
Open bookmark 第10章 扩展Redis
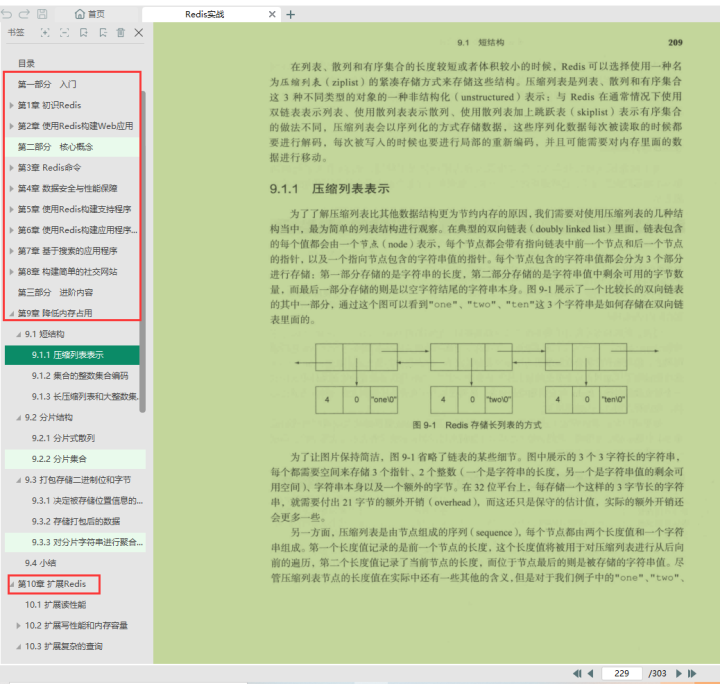coord(52,584)
